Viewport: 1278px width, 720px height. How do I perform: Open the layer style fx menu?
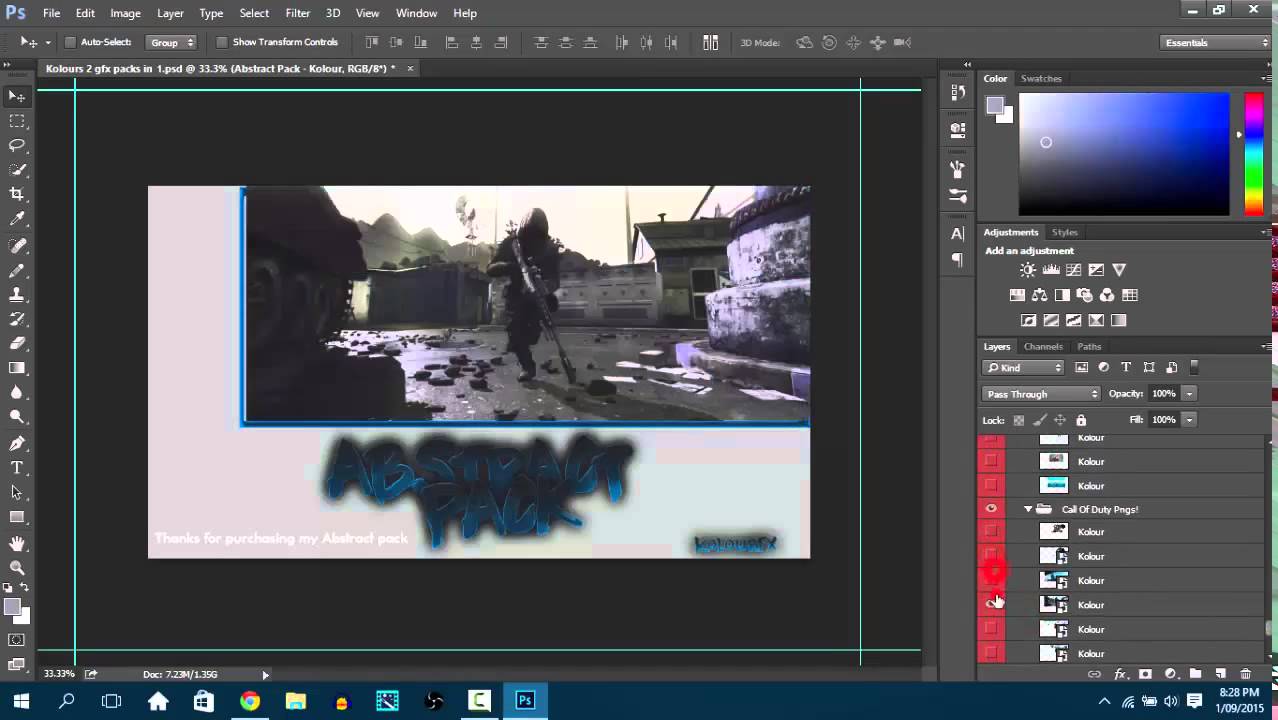[x=1120, y=675]
